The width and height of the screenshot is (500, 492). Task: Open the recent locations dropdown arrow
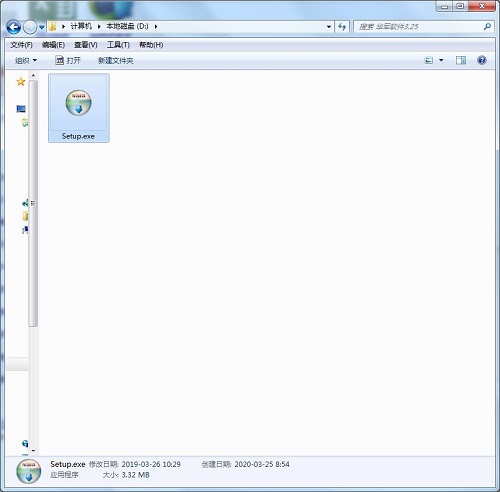tap(41, 27)
